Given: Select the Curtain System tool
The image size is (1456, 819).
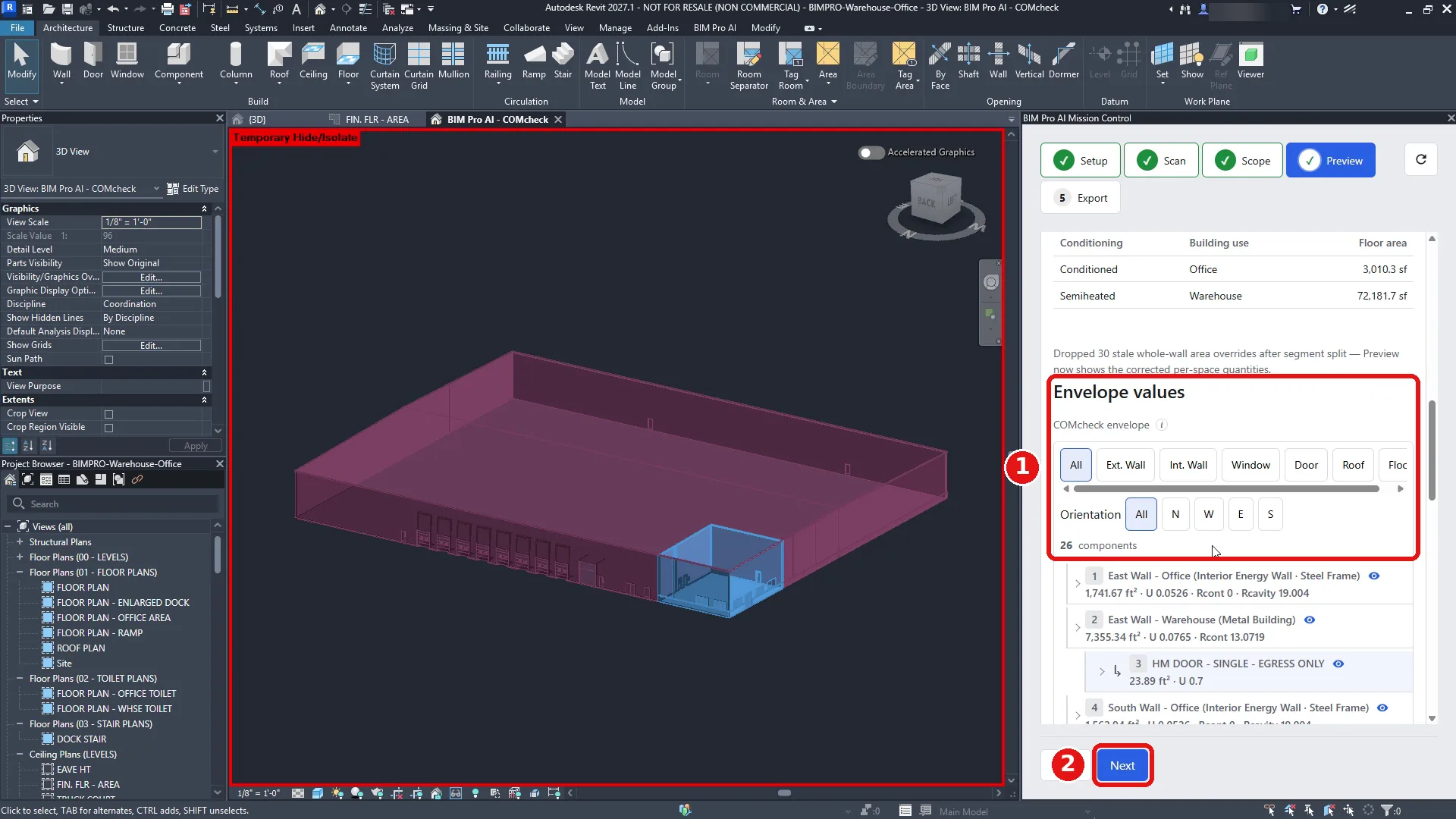Looking at the screenshot, I should (x=384, y=65).
